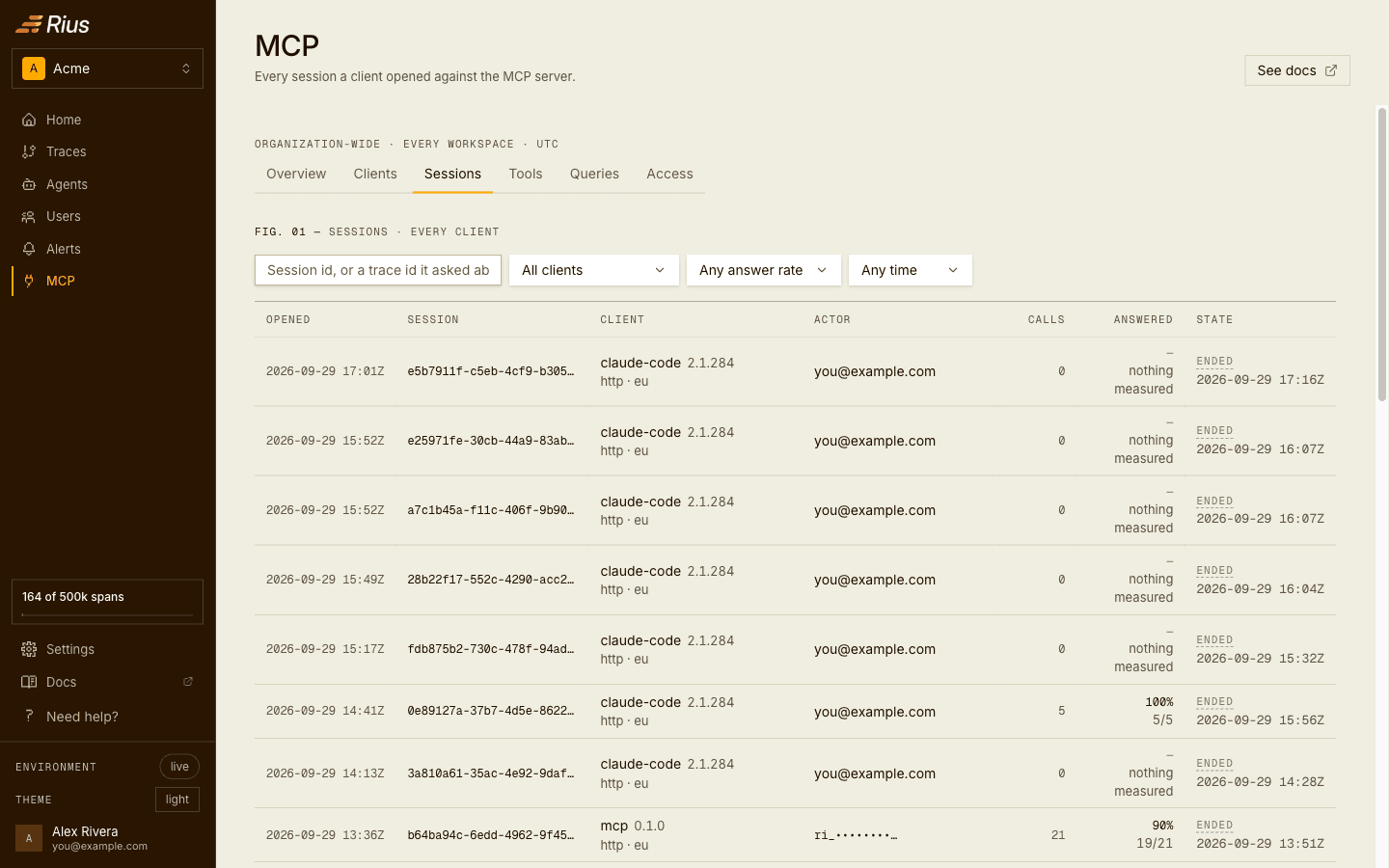Click the STATE column header

[x=1214, y=319]
